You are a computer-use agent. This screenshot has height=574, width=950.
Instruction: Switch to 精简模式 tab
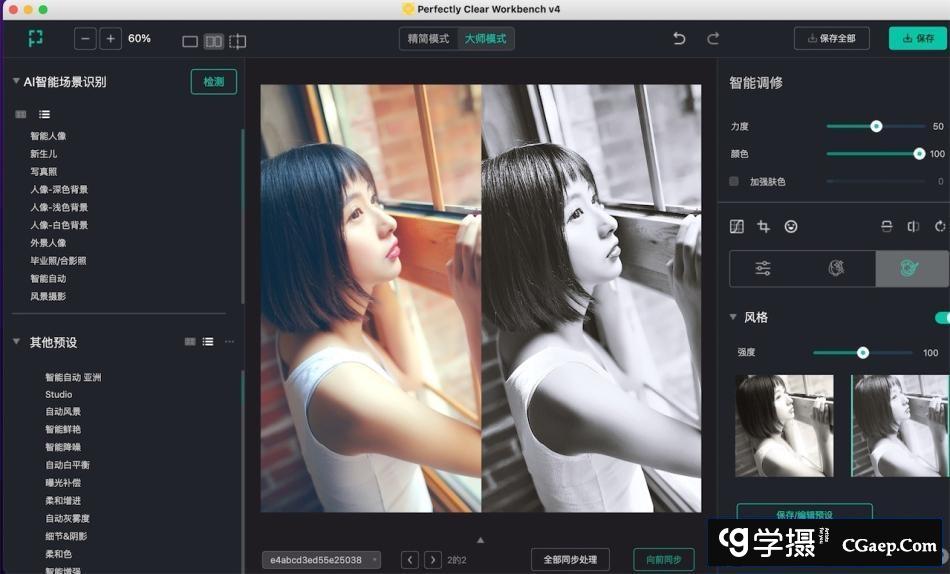point(428,39)
